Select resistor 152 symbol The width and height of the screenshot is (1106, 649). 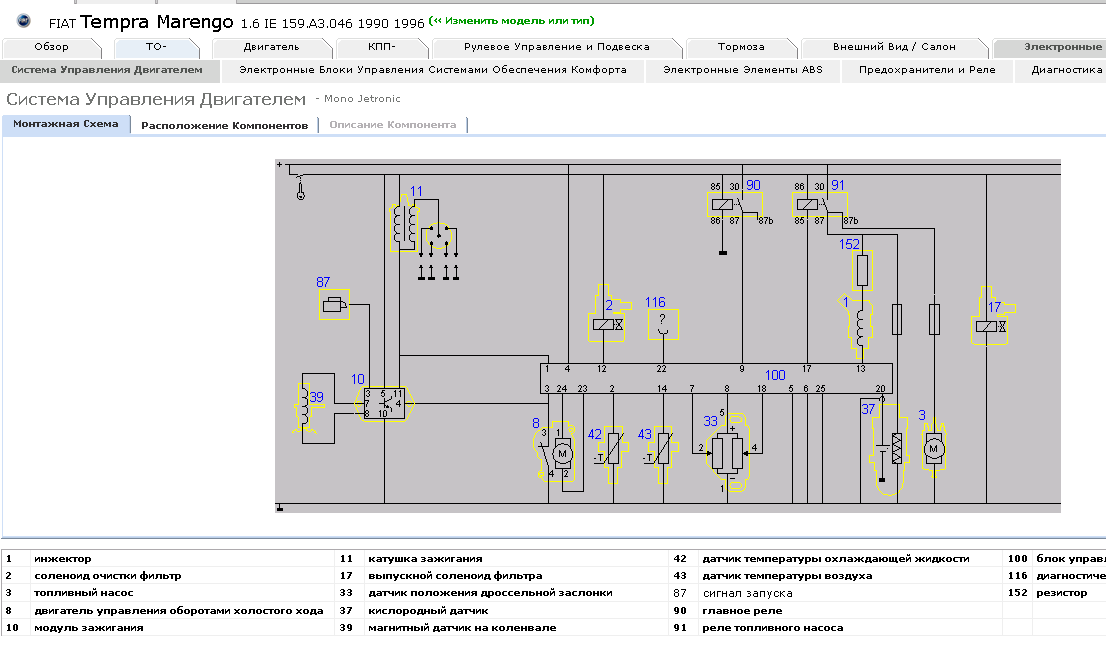click(x=862, y=270)
